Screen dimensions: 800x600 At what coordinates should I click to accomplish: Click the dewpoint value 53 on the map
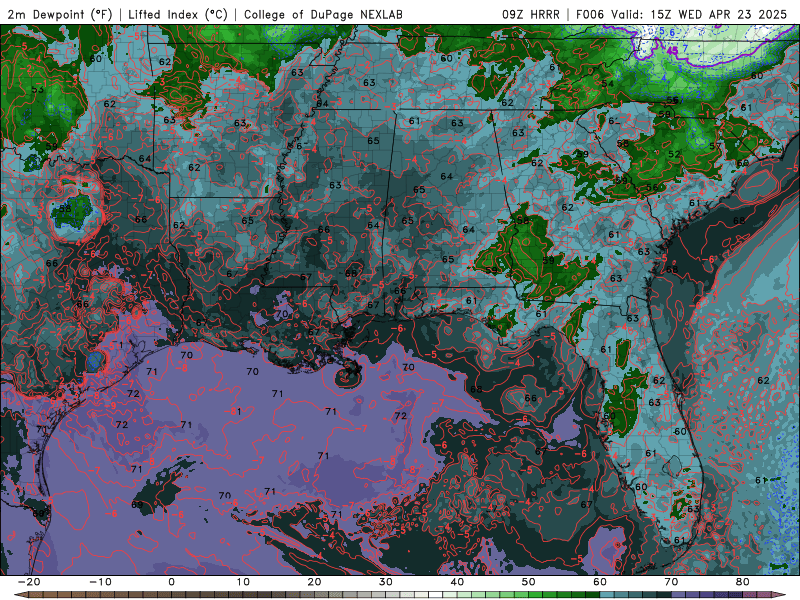click(x=37, y=89)
